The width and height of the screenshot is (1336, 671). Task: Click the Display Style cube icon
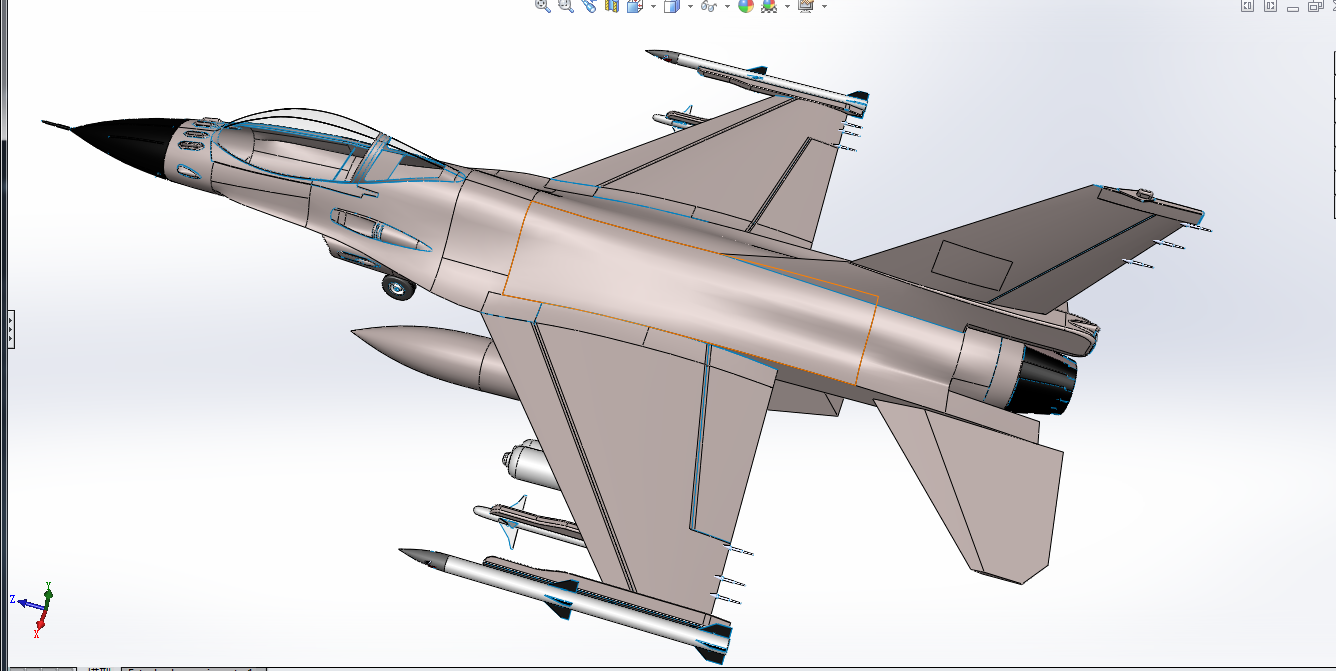pos(672,6)
